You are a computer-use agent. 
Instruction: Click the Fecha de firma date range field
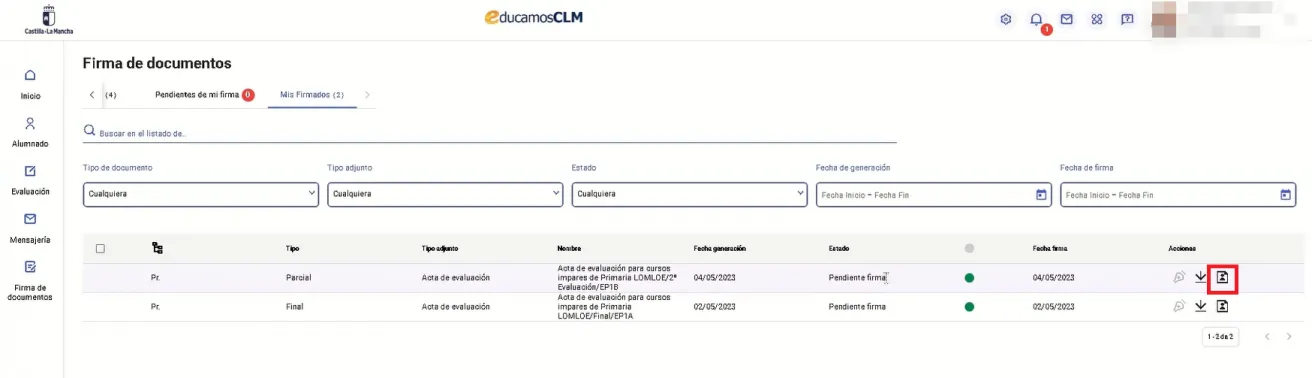1178,194
